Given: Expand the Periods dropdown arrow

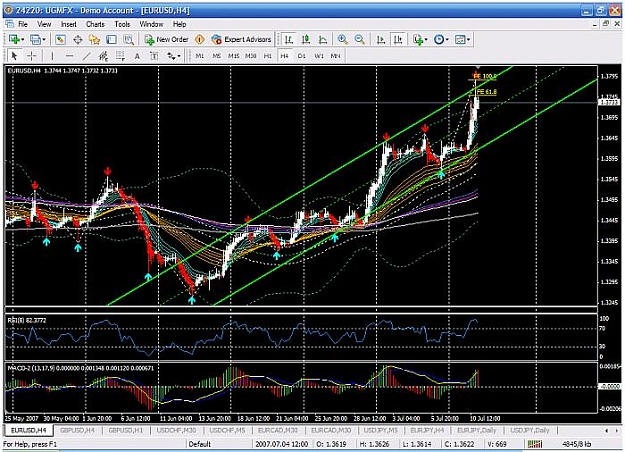Looking at the screenshot, I should [447, 39].
